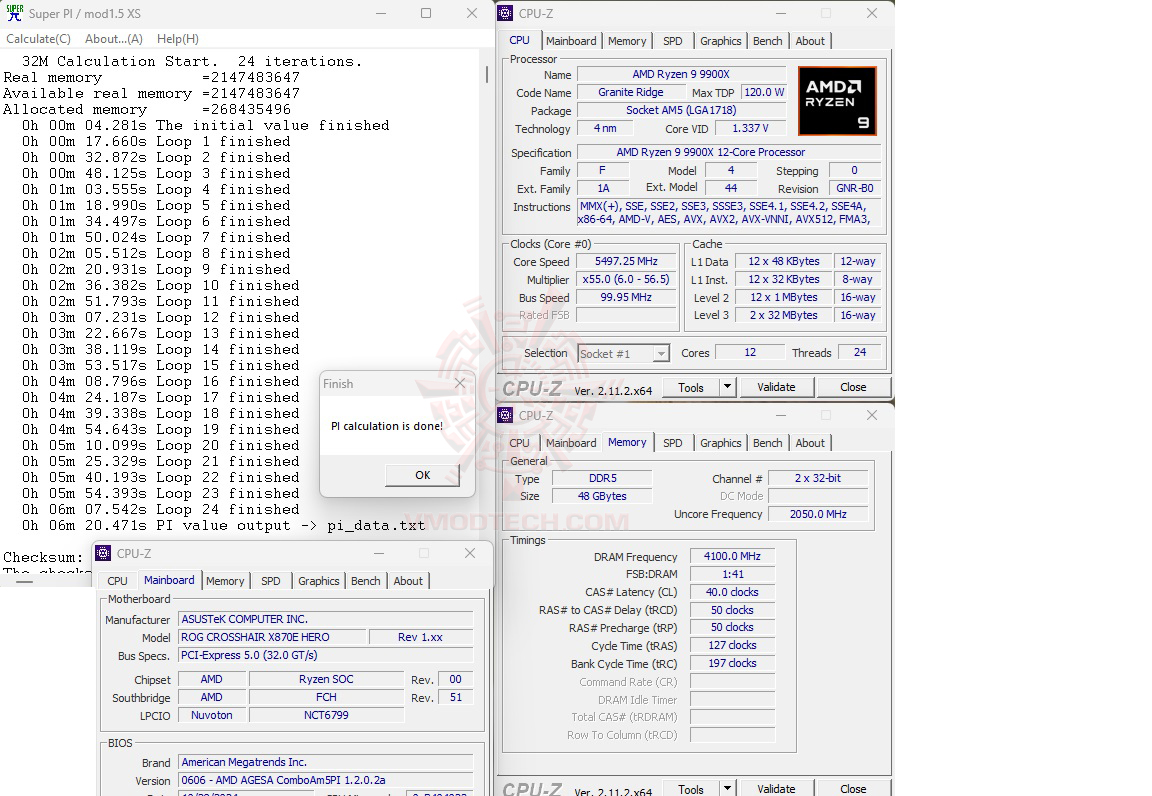
Task: Click the AMD Ryzen 9 badge in CPU tab
Action: point(835,100)
